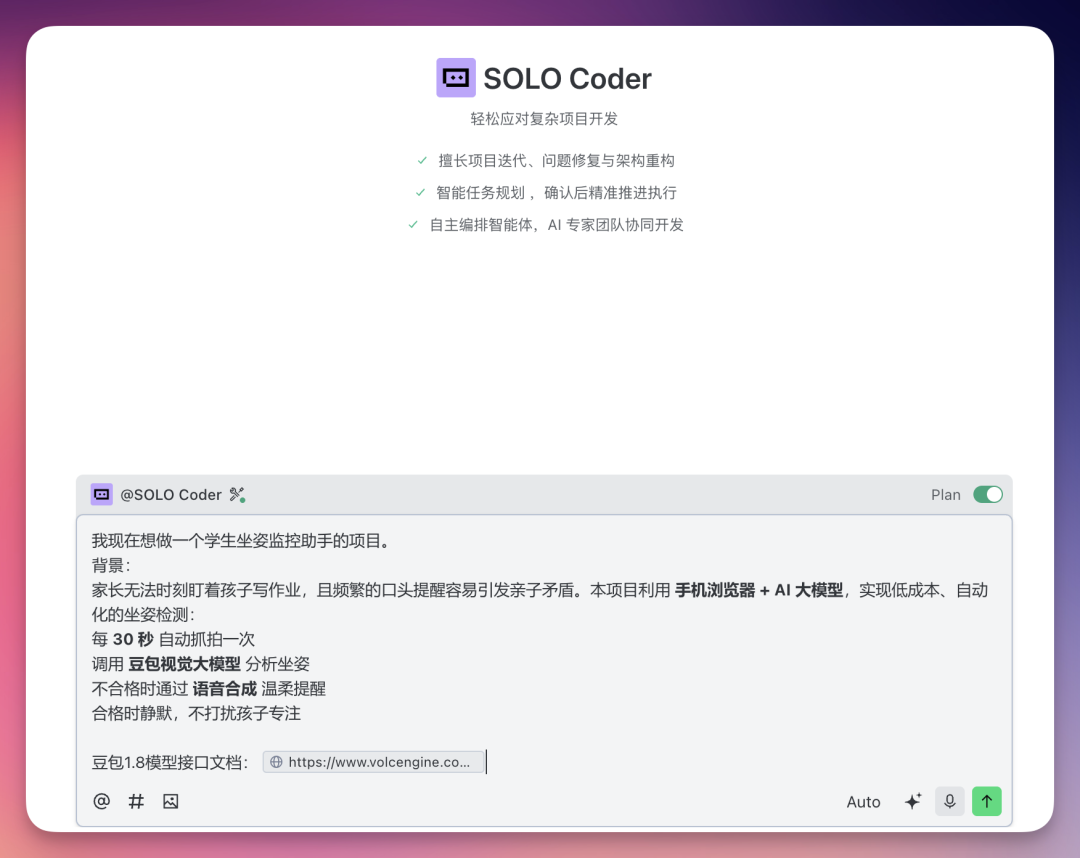Click the SOLO Coder heading text
Screen dimensions: 1080x858
pyautogui.click(x=567, y=78)
